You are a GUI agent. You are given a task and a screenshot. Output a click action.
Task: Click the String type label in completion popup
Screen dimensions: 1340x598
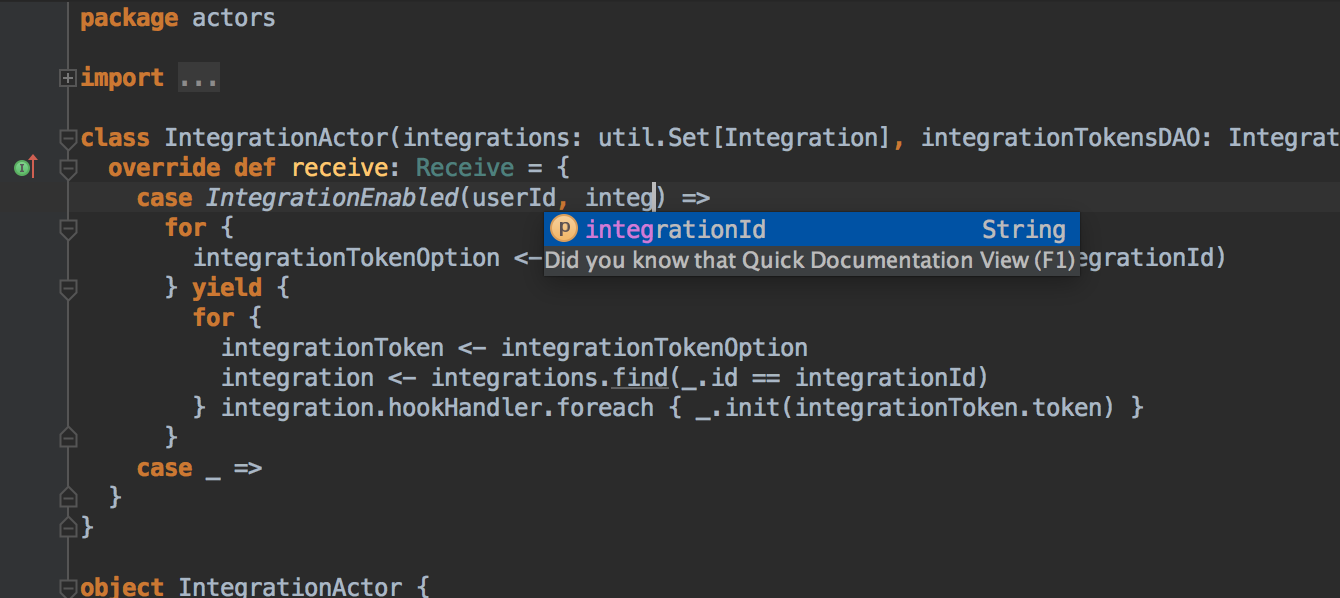coord(1023,230)
